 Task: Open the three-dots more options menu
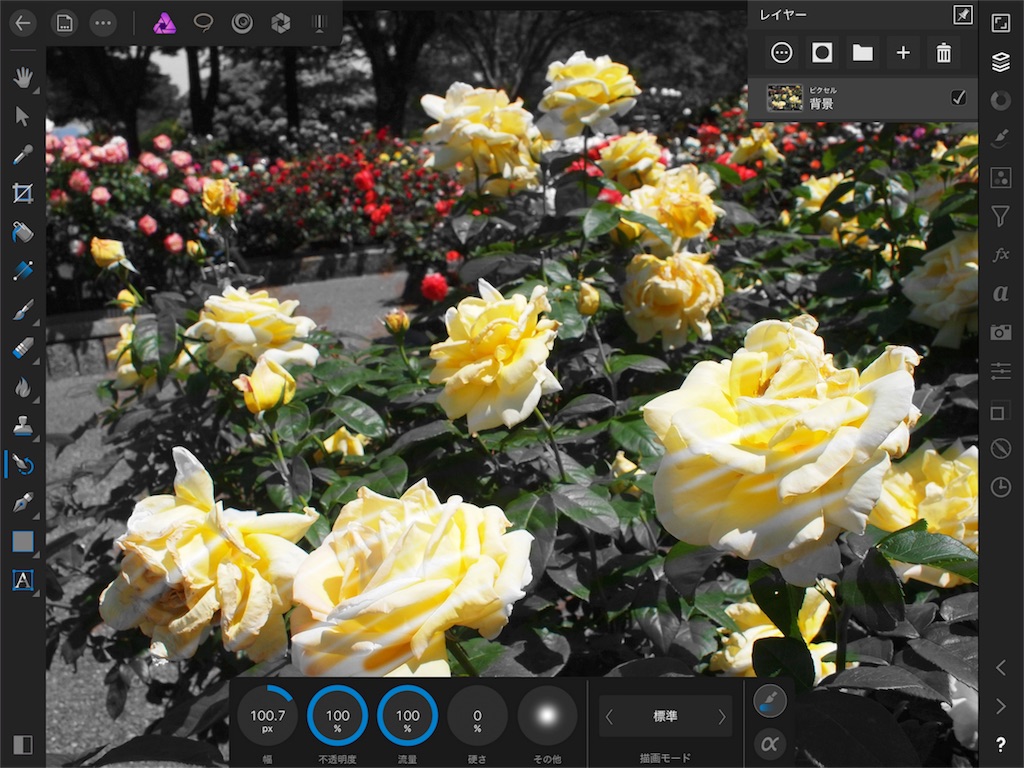click(x=103, y=24)
